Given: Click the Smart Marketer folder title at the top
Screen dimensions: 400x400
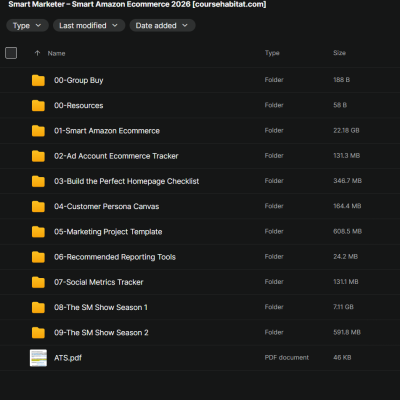Looking at the screenshot, I should tap(137, 4).
